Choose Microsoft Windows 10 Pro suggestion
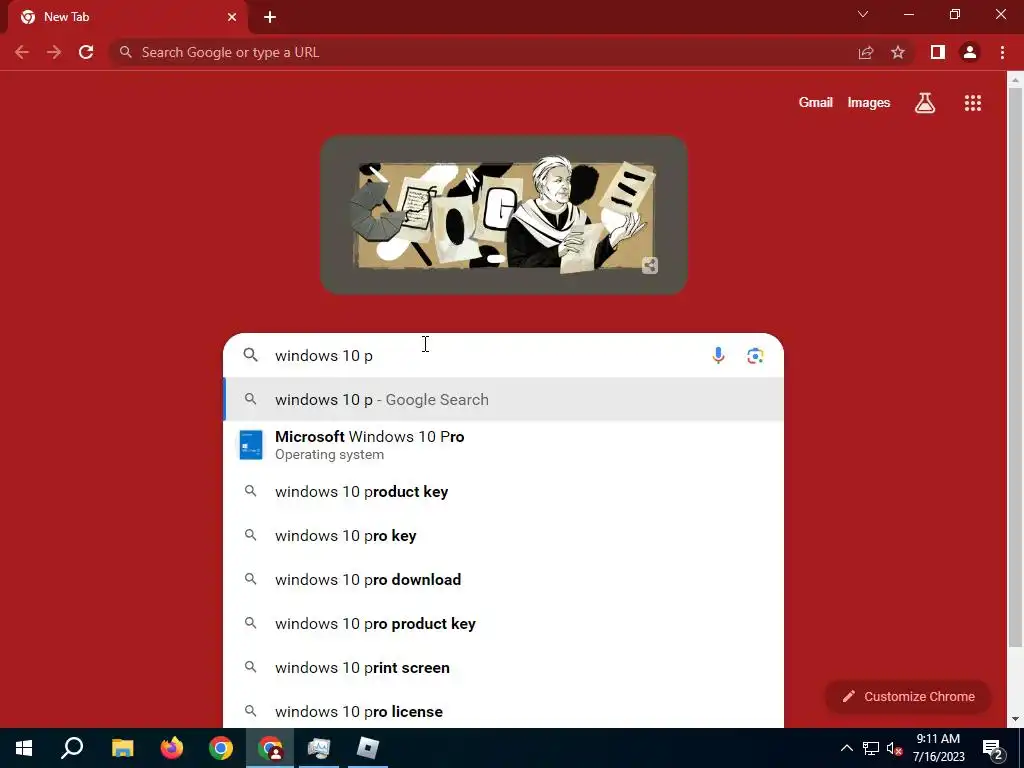The image size is (1024, 768). 504,445
